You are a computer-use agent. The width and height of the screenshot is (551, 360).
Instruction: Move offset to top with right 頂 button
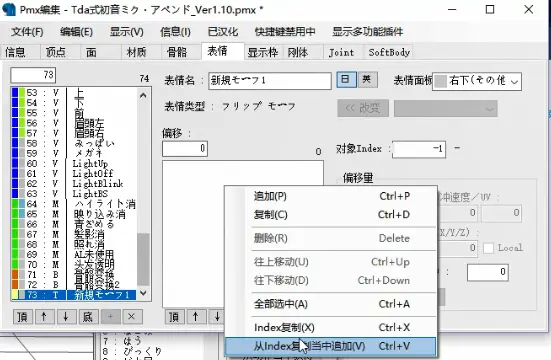coord(174,317)
